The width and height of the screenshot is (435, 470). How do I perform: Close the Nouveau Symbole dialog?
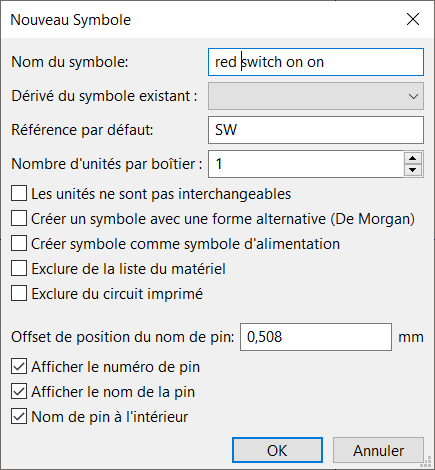point(413,19)
